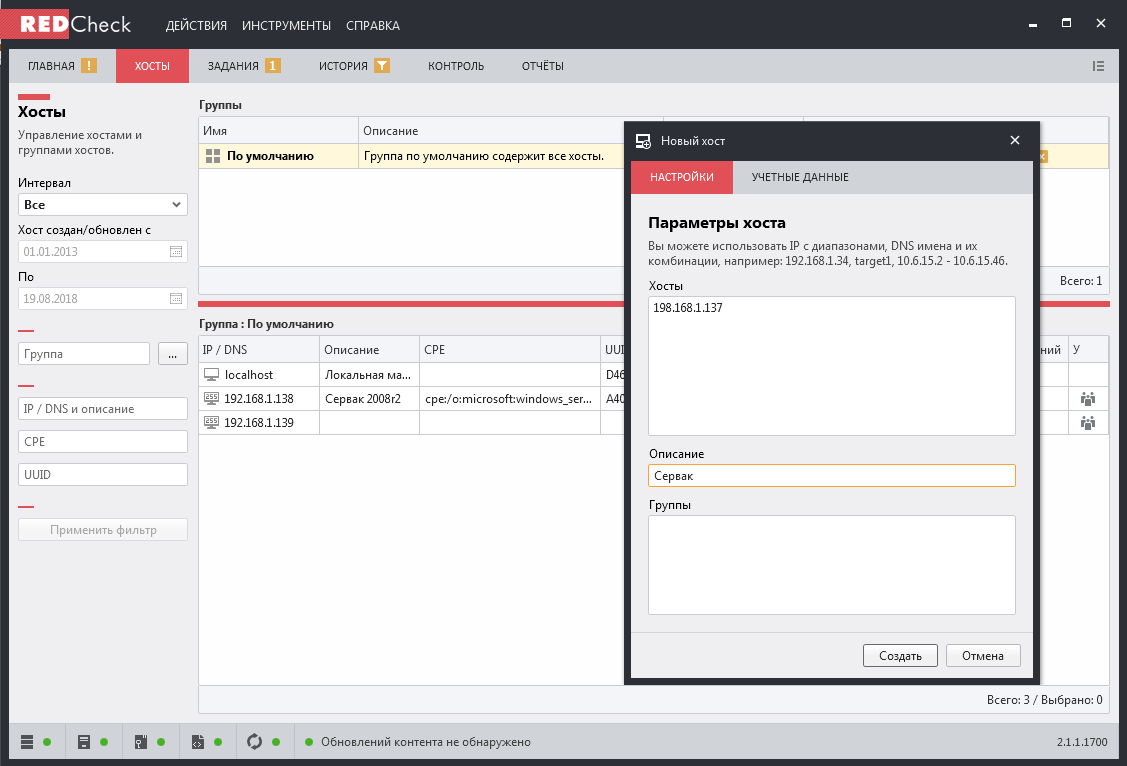Click the third status bar storage icon

pyautogui.click(x=141, y=742)
